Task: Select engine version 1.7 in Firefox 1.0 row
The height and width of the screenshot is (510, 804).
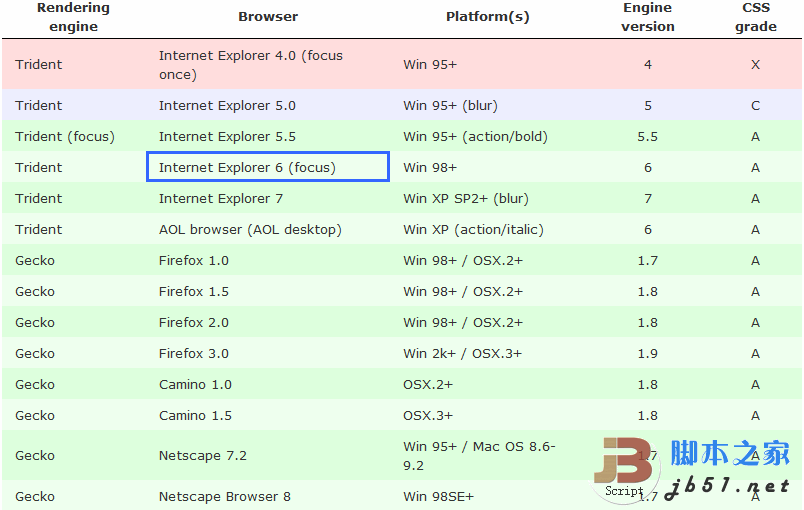Action: click(648, 260)
